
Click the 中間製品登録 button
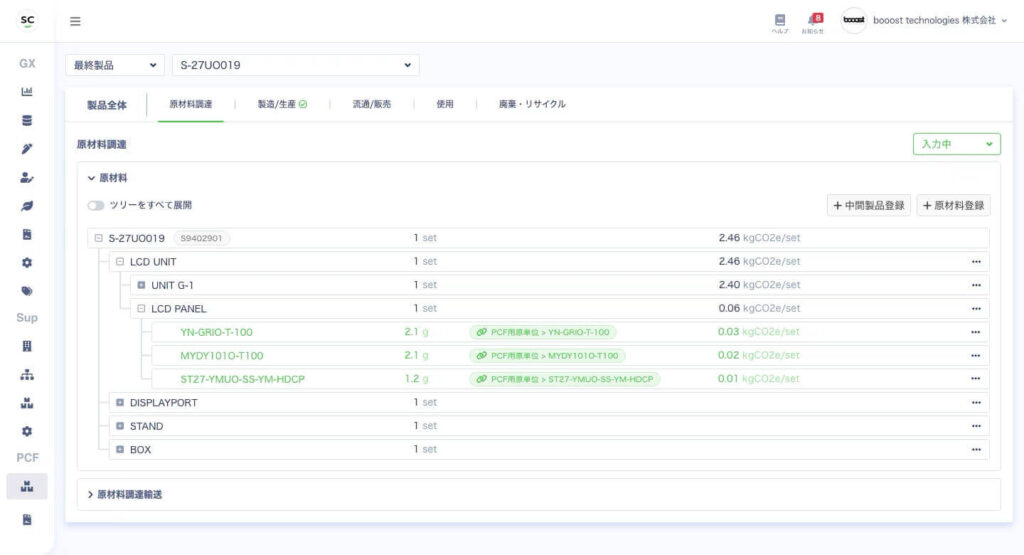(x=869, y=206)
